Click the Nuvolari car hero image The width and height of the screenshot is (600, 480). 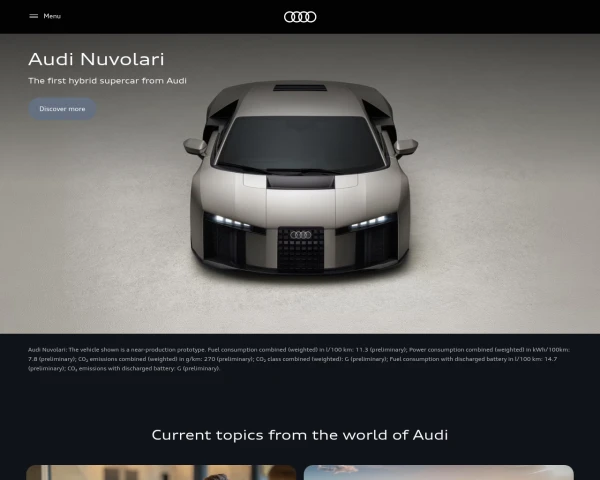coord(300,183)
